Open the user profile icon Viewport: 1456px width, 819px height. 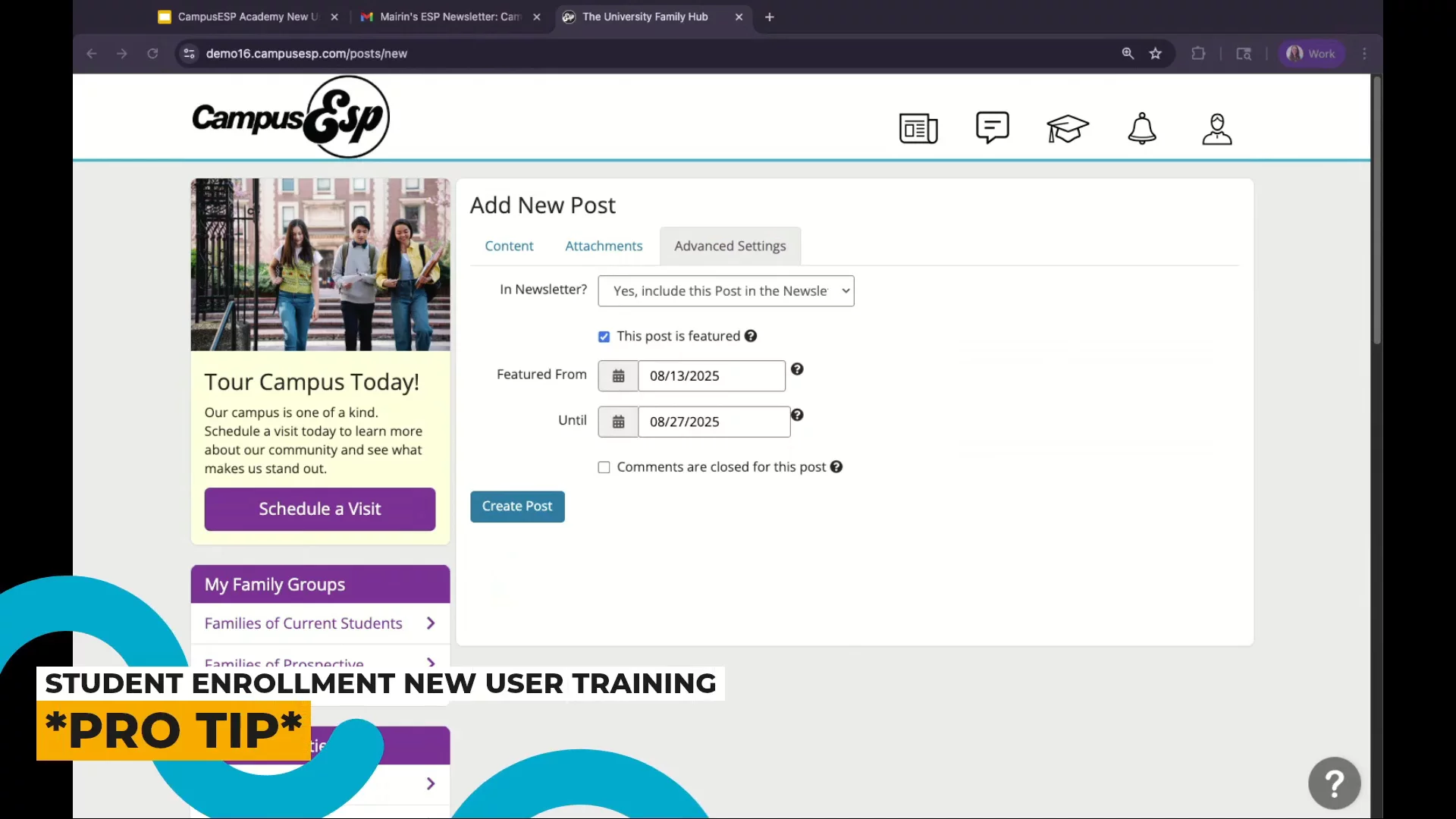(1216, 129)
